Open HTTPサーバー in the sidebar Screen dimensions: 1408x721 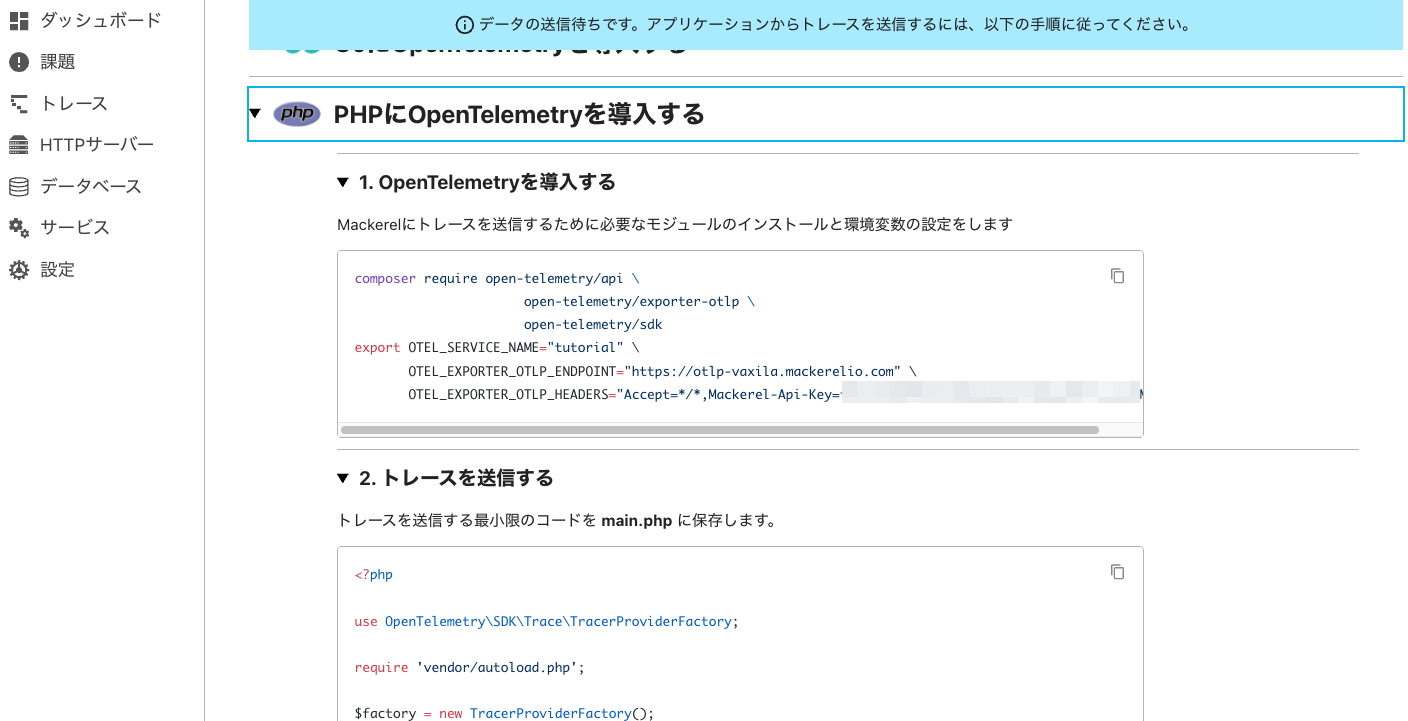point(97,145)
